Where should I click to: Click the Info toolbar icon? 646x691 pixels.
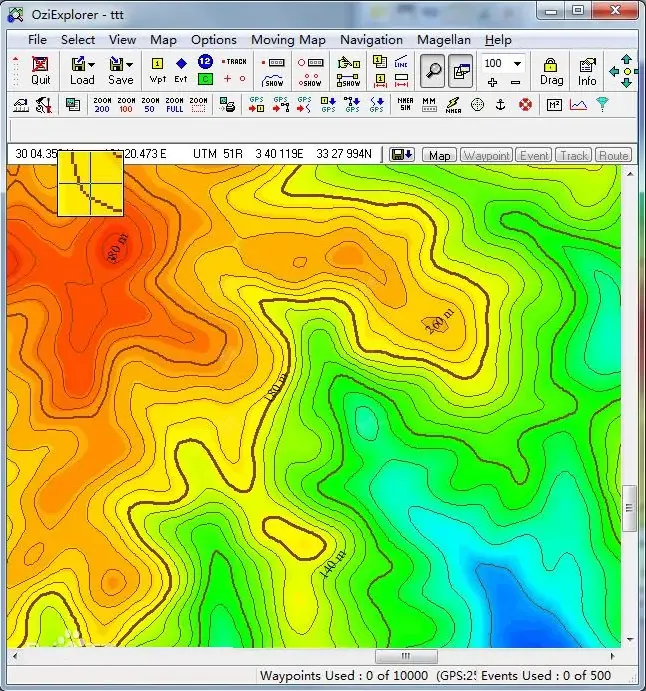(587, 70)
